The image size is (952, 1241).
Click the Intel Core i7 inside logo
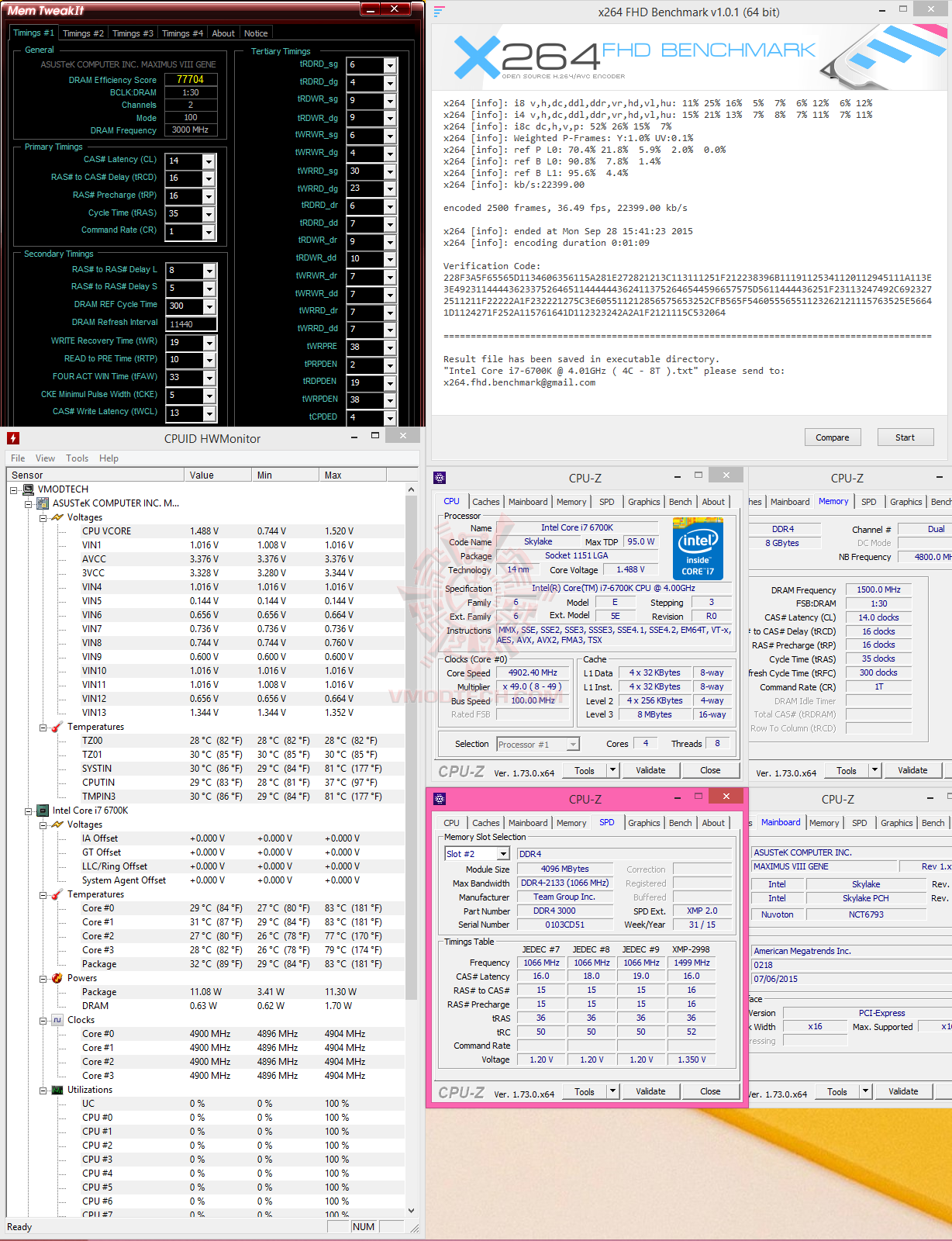(698, 549)
